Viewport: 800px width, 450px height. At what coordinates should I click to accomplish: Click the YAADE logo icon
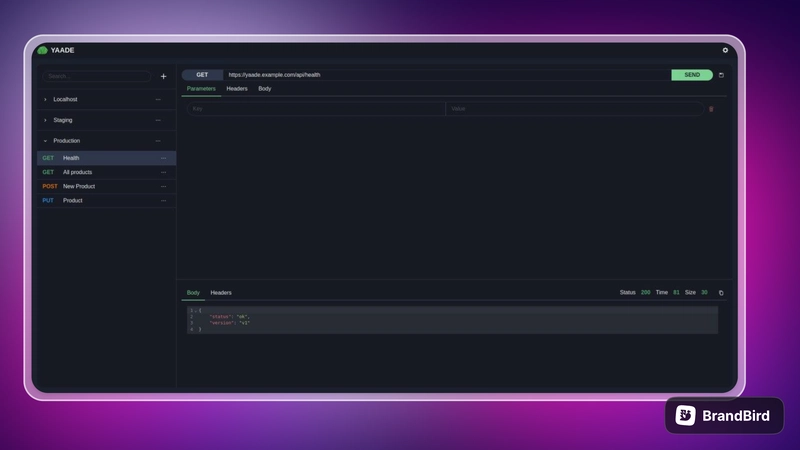[x=42, y=50]
